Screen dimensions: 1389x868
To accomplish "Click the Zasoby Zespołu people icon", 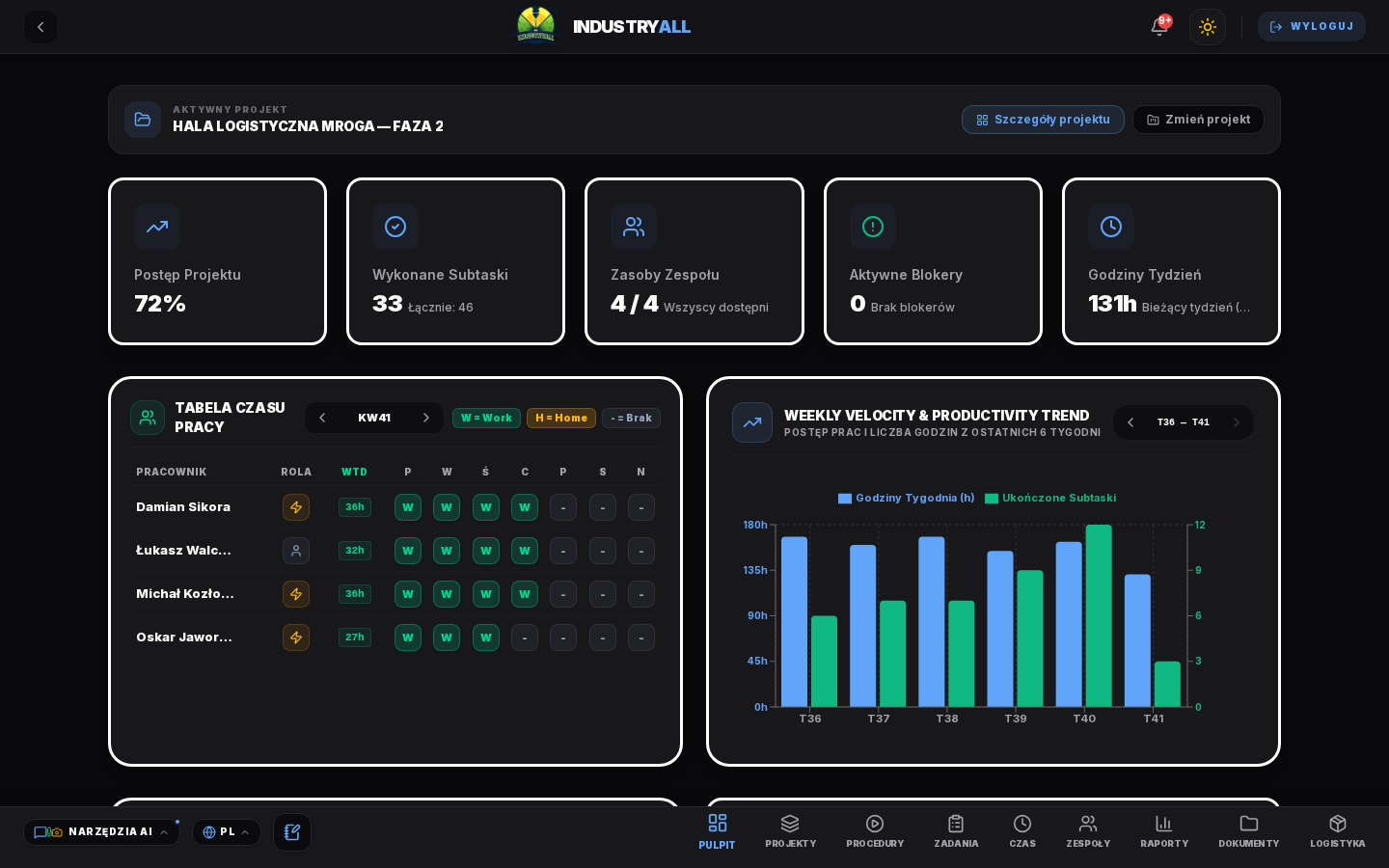I will [x=634, y=227].
